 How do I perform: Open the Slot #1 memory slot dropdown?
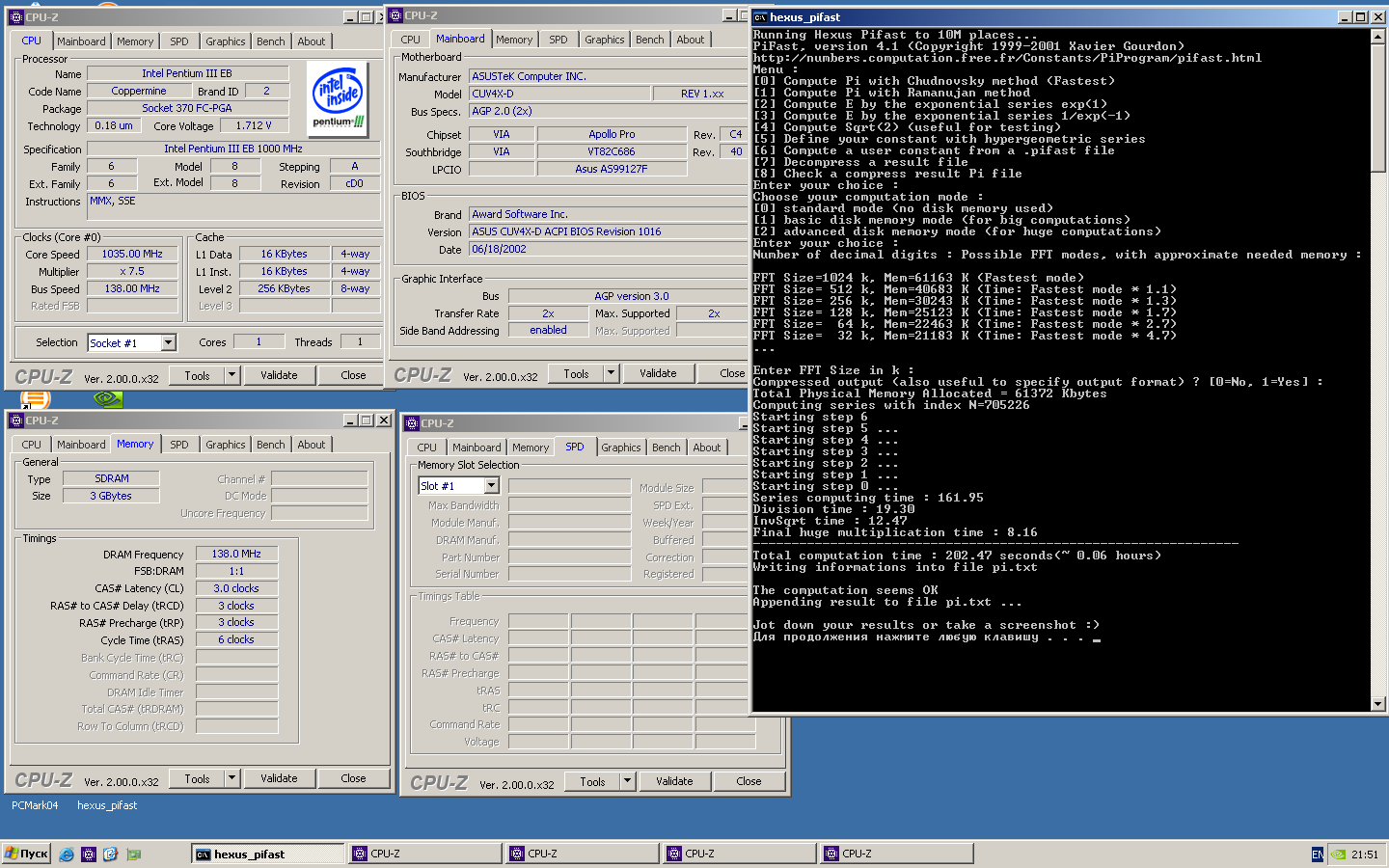point(491,485)
